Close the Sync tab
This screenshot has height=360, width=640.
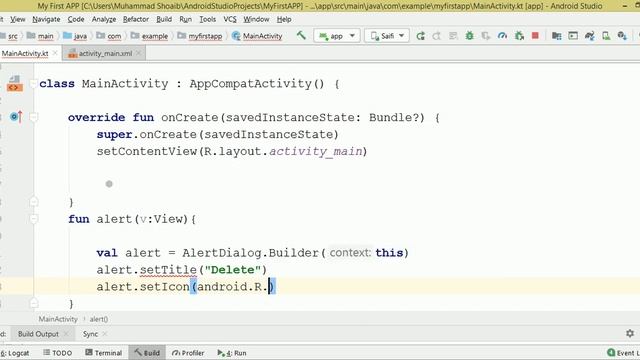(105, 334)
